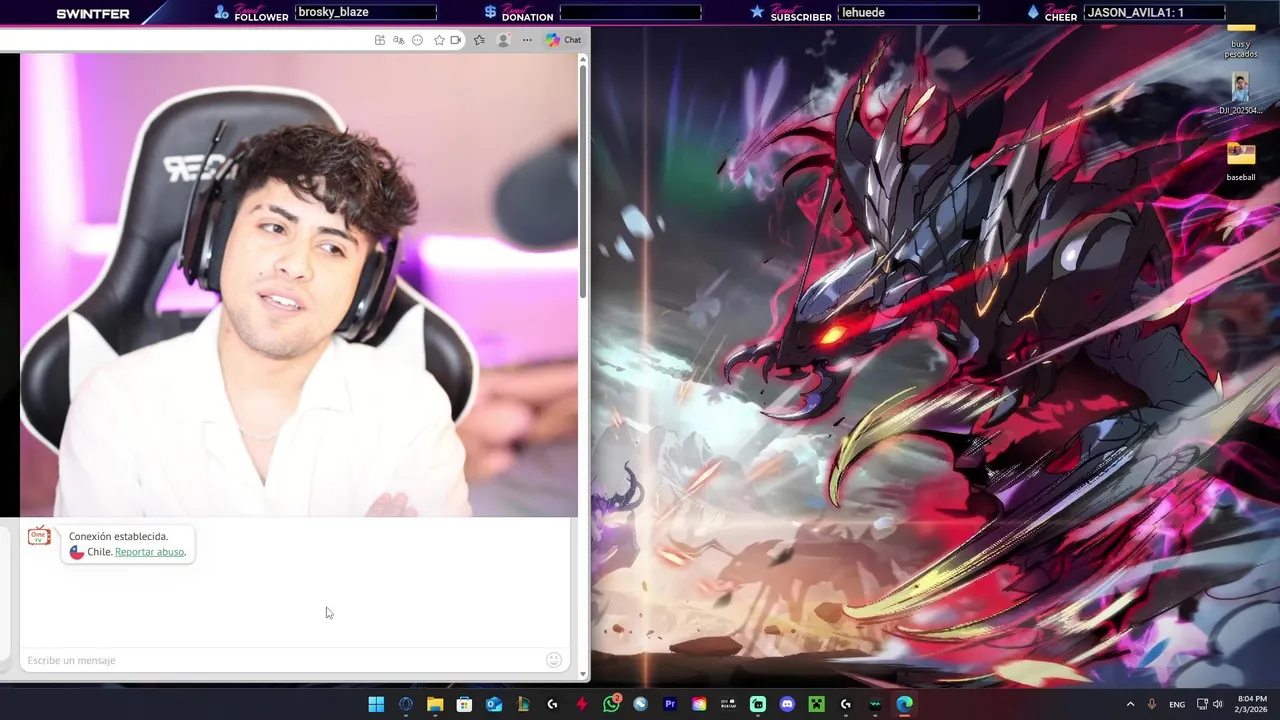Open Microsoft Store from the taskbar
The width and height of the screenshot is (1280, 720).
pos(464,704)
